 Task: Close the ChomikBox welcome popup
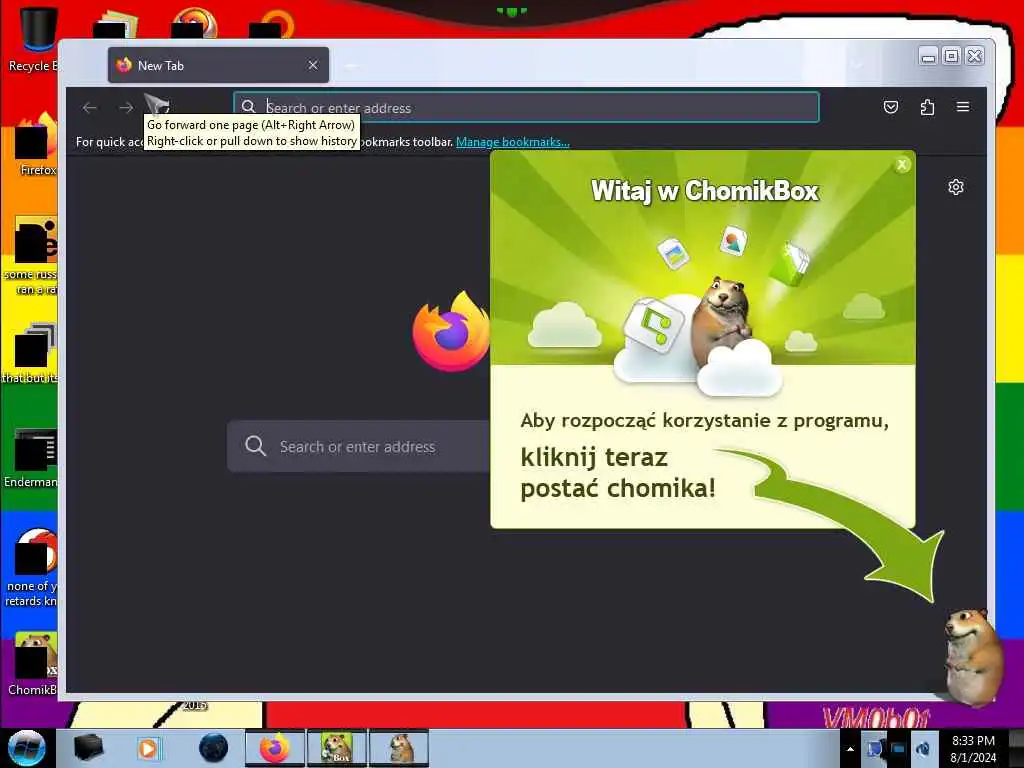902,165
